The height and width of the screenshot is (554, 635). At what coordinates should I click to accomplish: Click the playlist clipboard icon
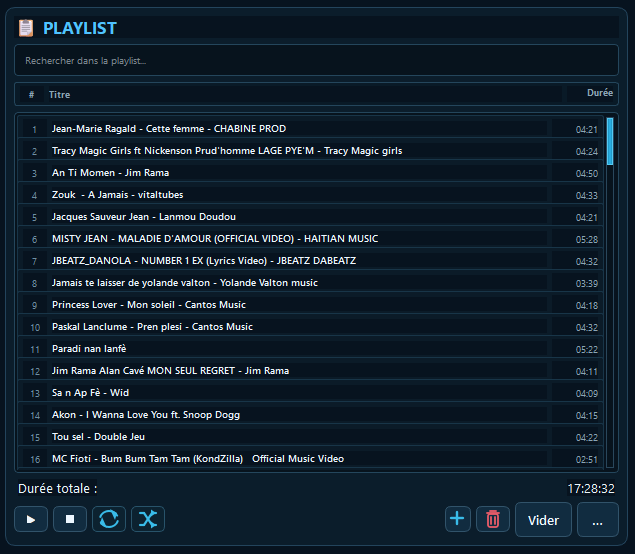26,28
